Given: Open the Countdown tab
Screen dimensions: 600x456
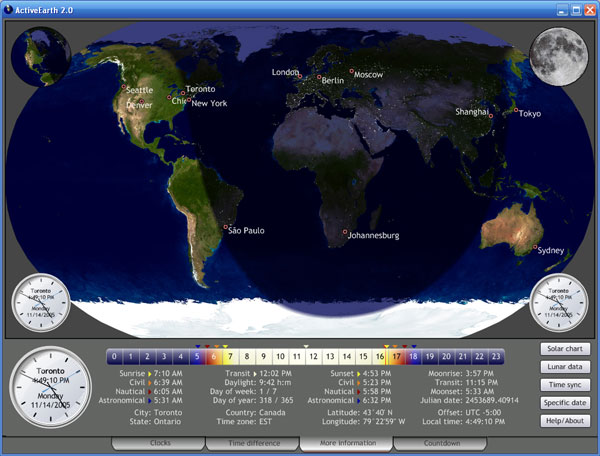Looking at the screenshot, I should (440, 443).
